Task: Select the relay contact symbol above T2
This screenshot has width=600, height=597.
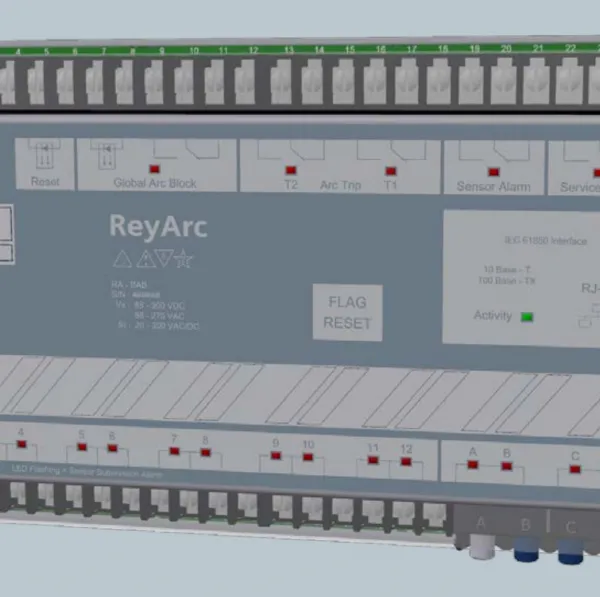Action: pos(292,149)
